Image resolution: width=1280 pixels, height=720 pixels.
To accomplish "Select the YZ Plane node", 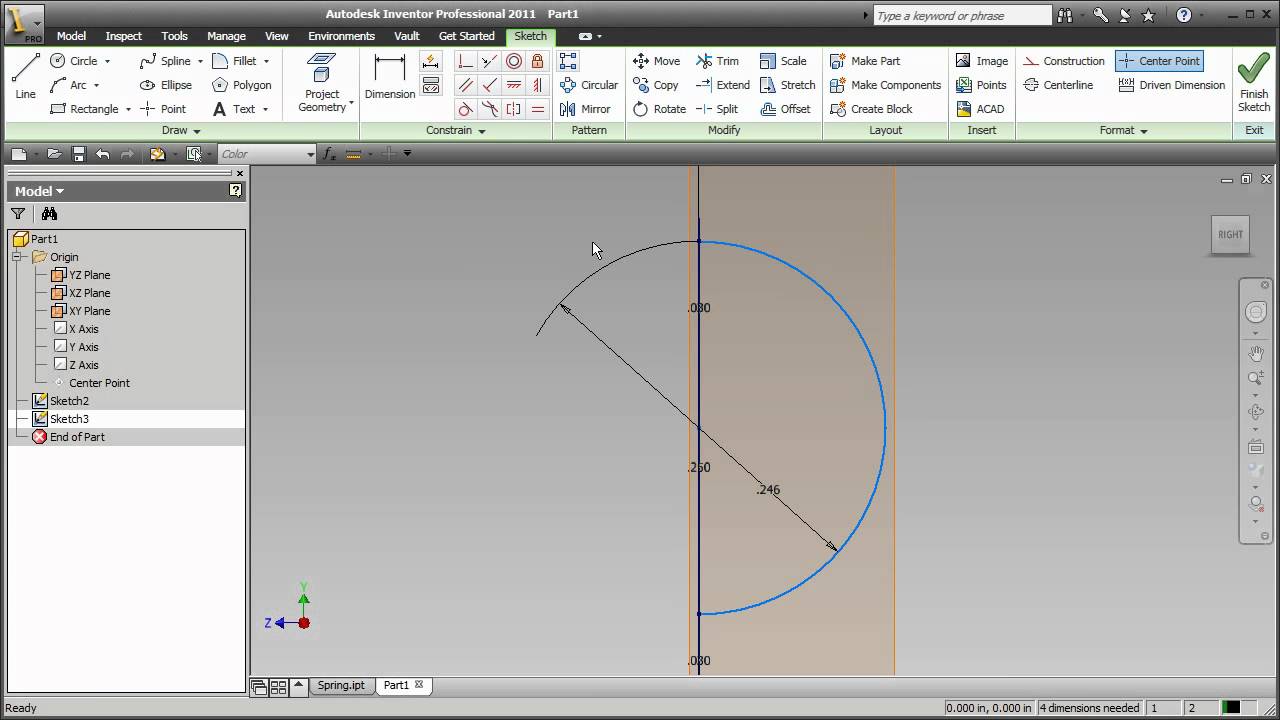I will (x=89, y=275).
